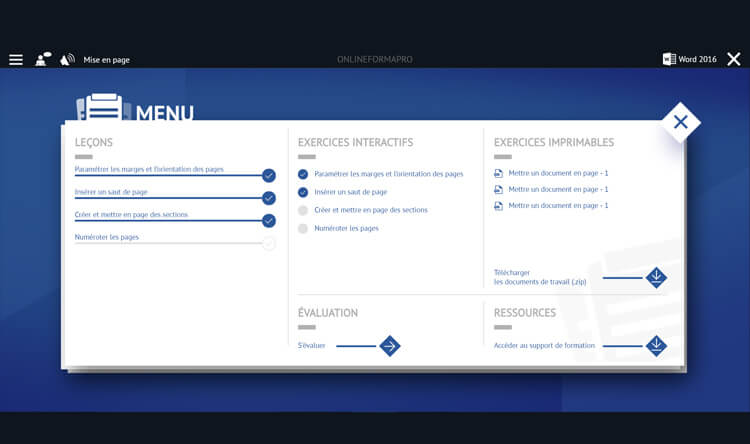Click download diamond for documents de travail zip

[656, 278]
